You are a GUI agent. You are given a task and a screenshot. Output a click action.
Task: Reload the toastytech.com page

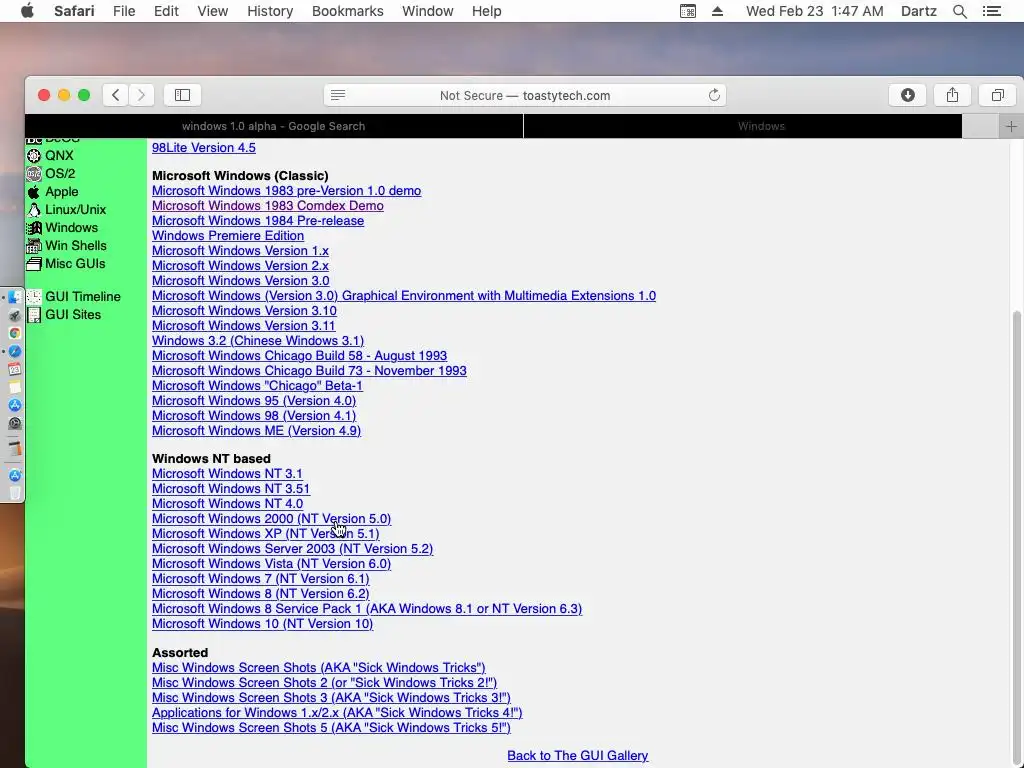(714, 95)
